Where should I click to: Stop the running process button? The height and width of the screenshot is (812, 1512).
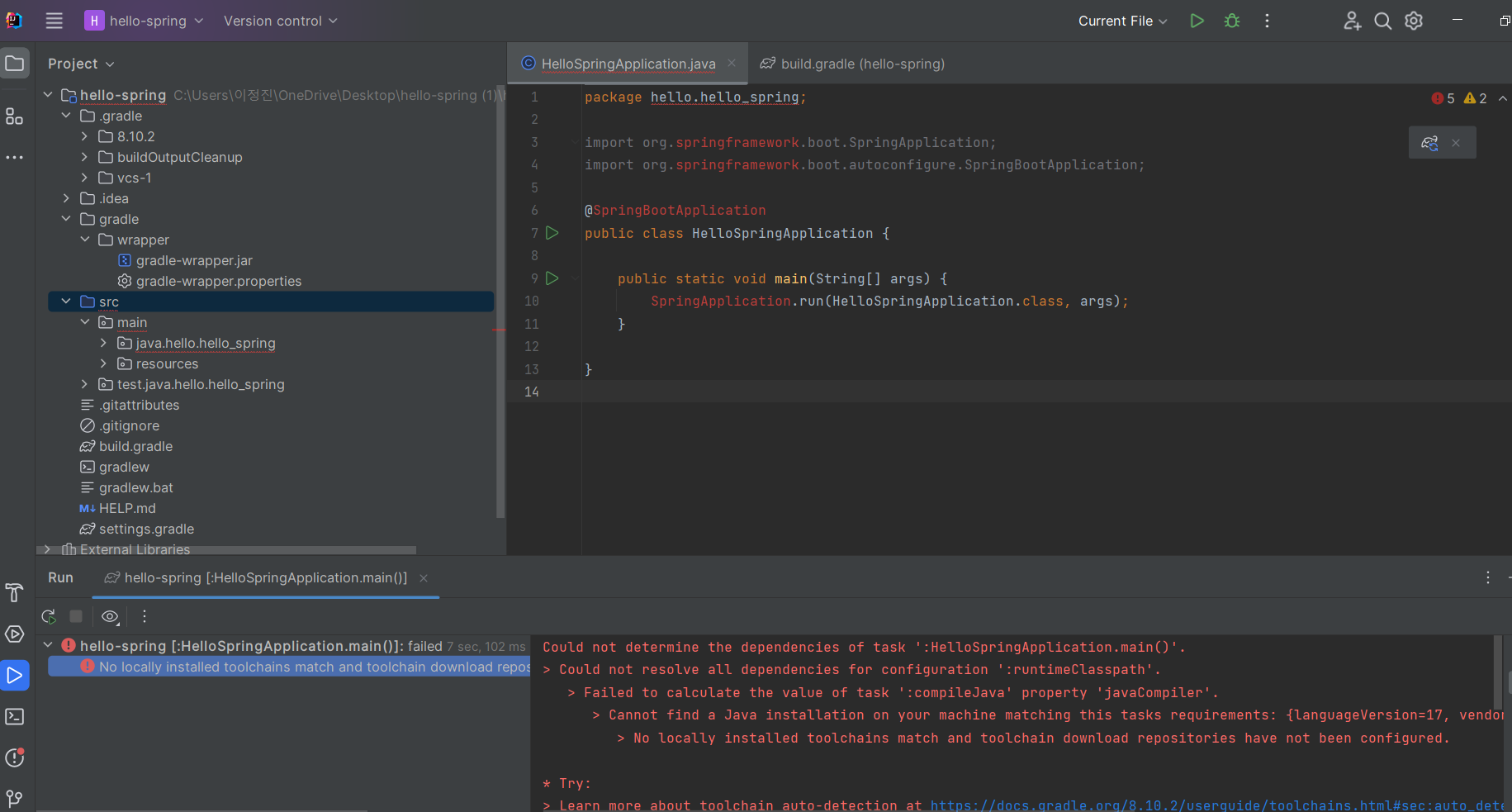point(76,616)
